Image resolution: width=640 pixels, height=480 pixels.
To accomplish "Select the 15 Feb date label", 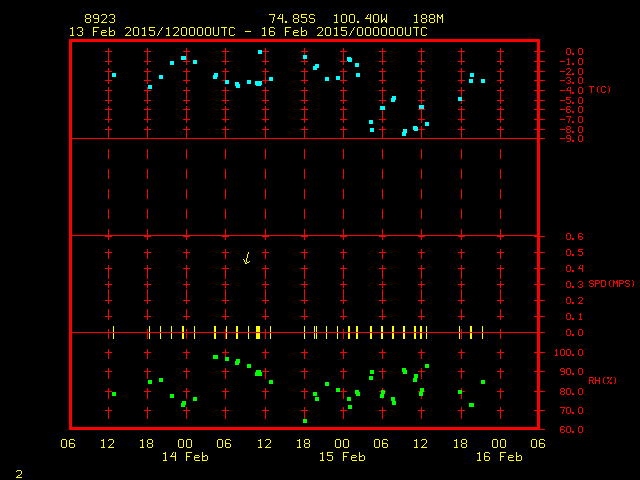I will point(342,457).
